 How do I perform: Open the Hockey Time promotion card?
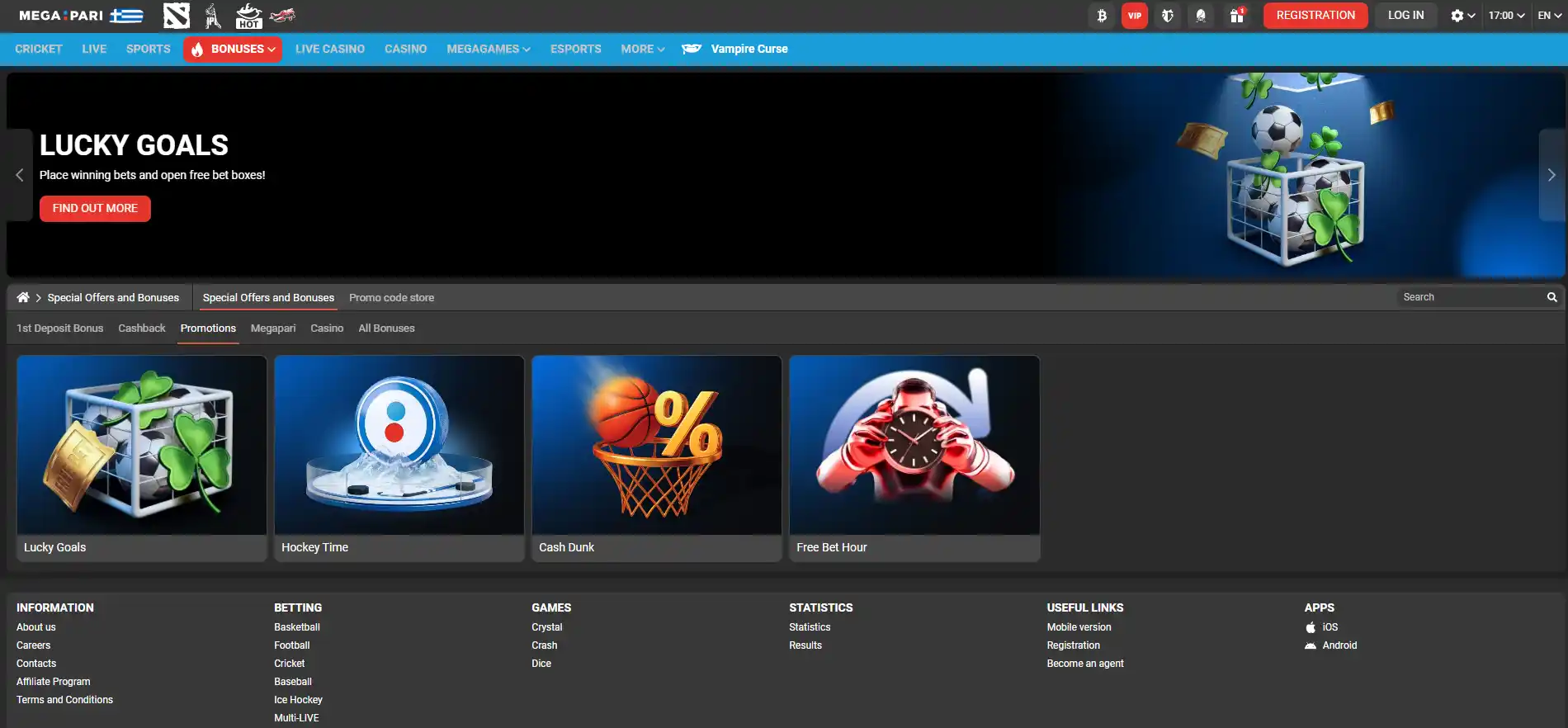click(399, 459)
